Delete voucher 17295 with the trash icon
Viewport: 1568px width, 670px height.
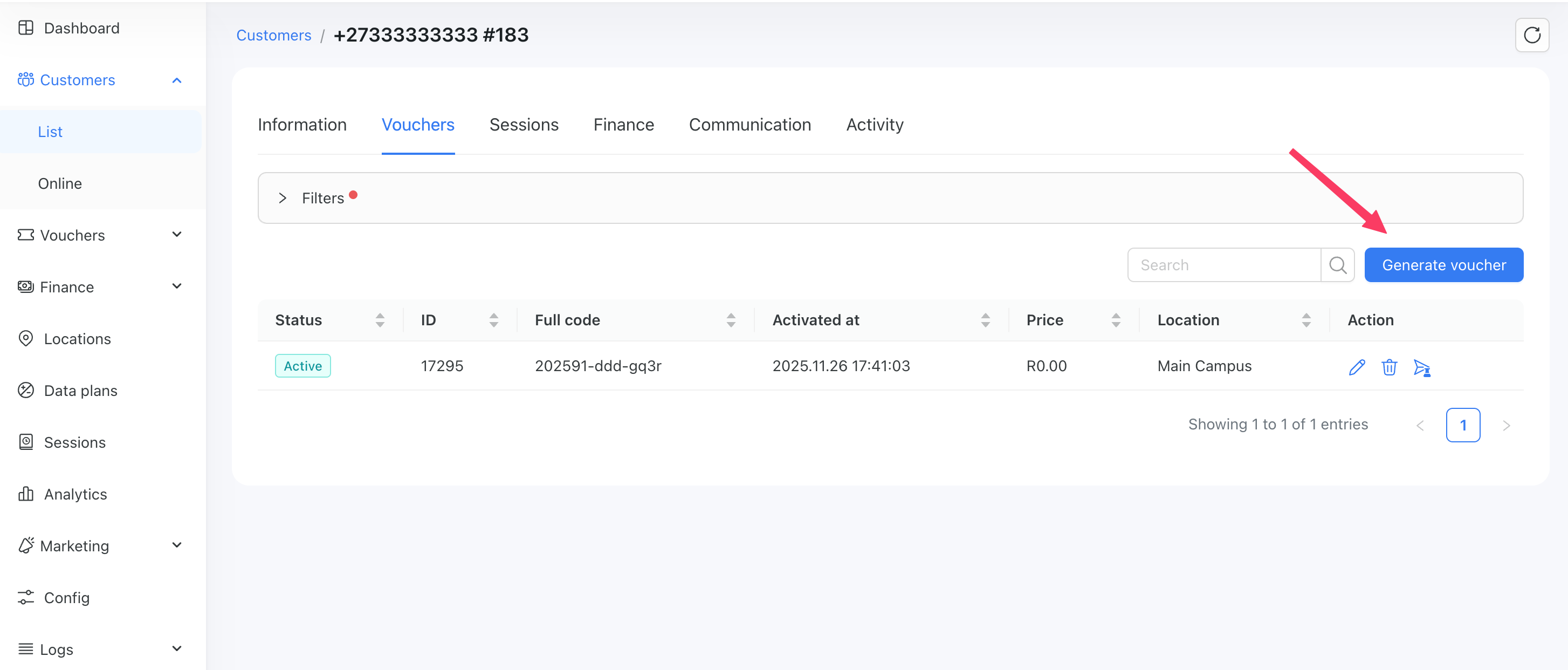tap(1389, 367)
